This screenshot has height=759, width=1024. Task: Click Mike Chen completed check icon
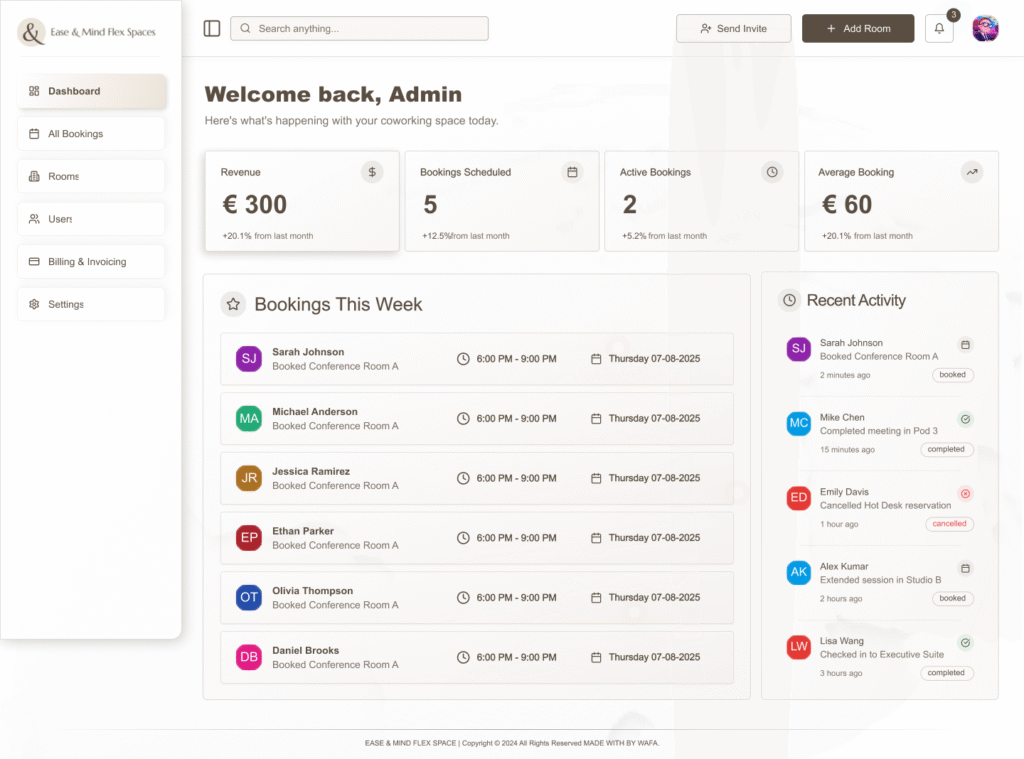(965, 419)
